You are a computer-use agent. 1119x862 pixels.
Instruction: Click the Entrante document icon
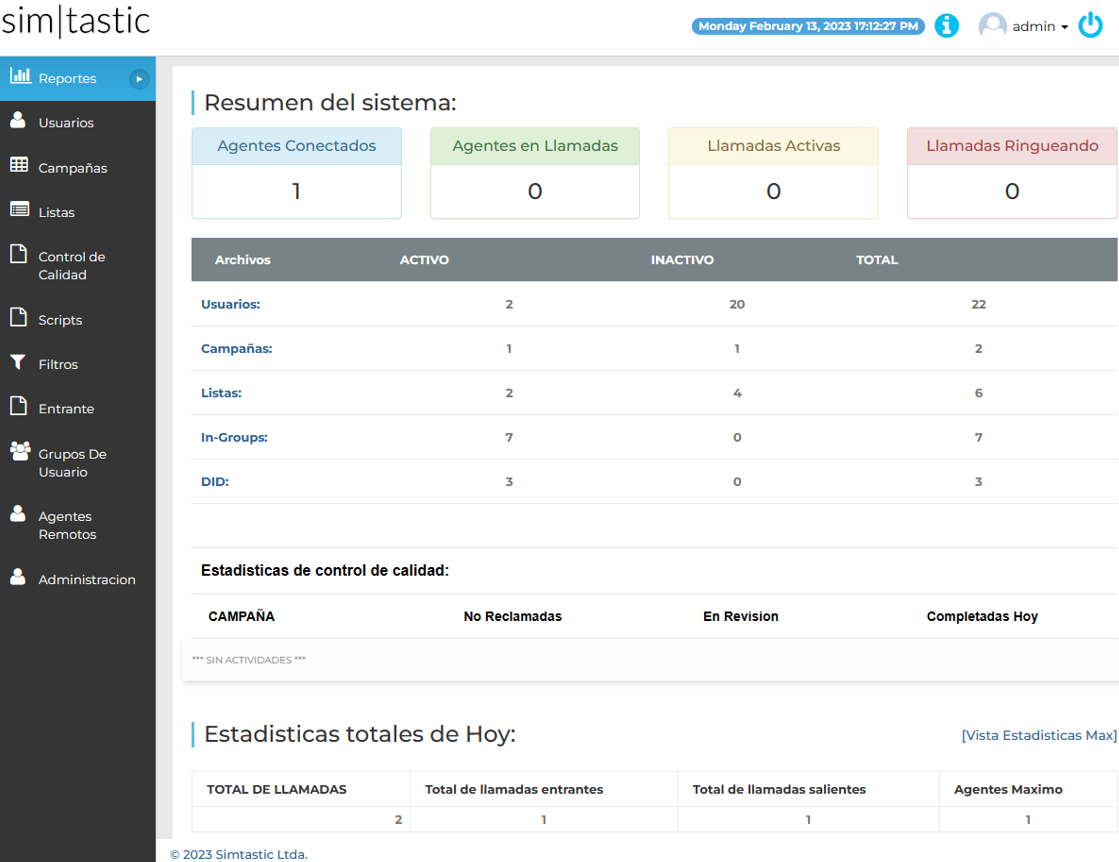(x=19, y=406)
